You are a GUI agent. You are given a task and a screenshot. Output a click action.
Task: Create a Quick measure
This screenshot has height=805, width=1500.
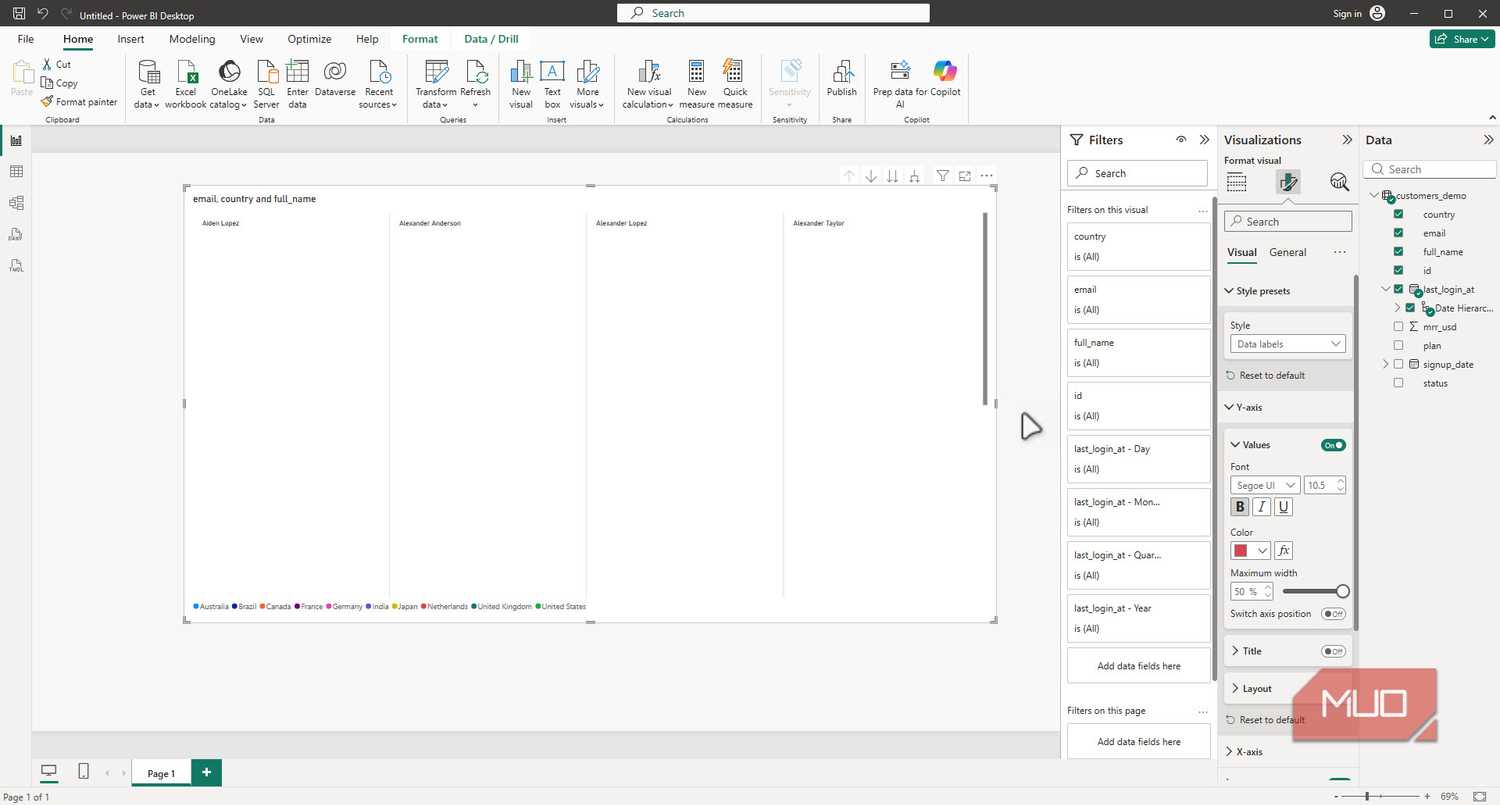coord(735,84)
